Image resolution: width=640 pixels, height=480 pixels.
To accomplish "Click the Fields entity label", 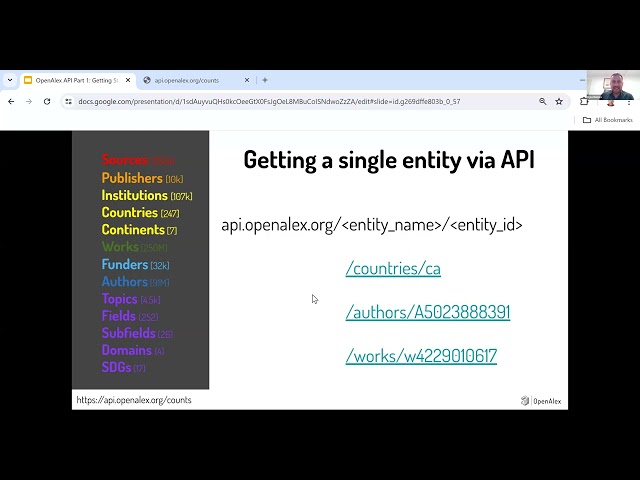I will pos(119,316).
